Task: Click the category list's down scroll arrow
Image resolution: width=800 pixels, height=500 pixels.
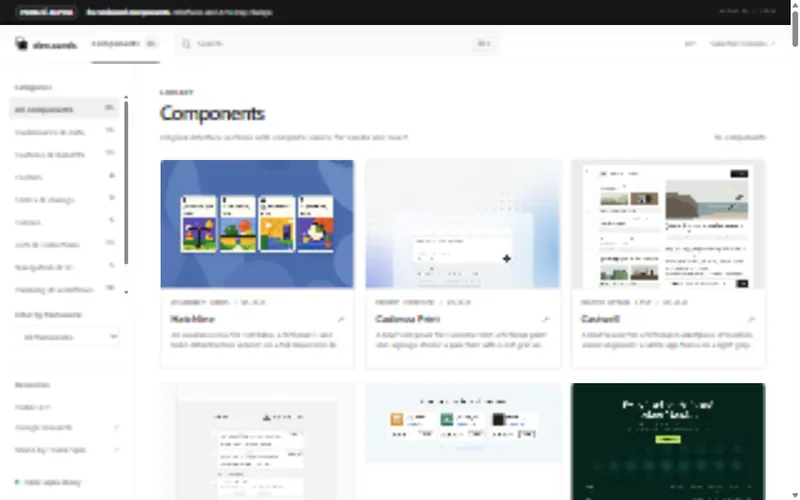Action: [x=126, y=292]
